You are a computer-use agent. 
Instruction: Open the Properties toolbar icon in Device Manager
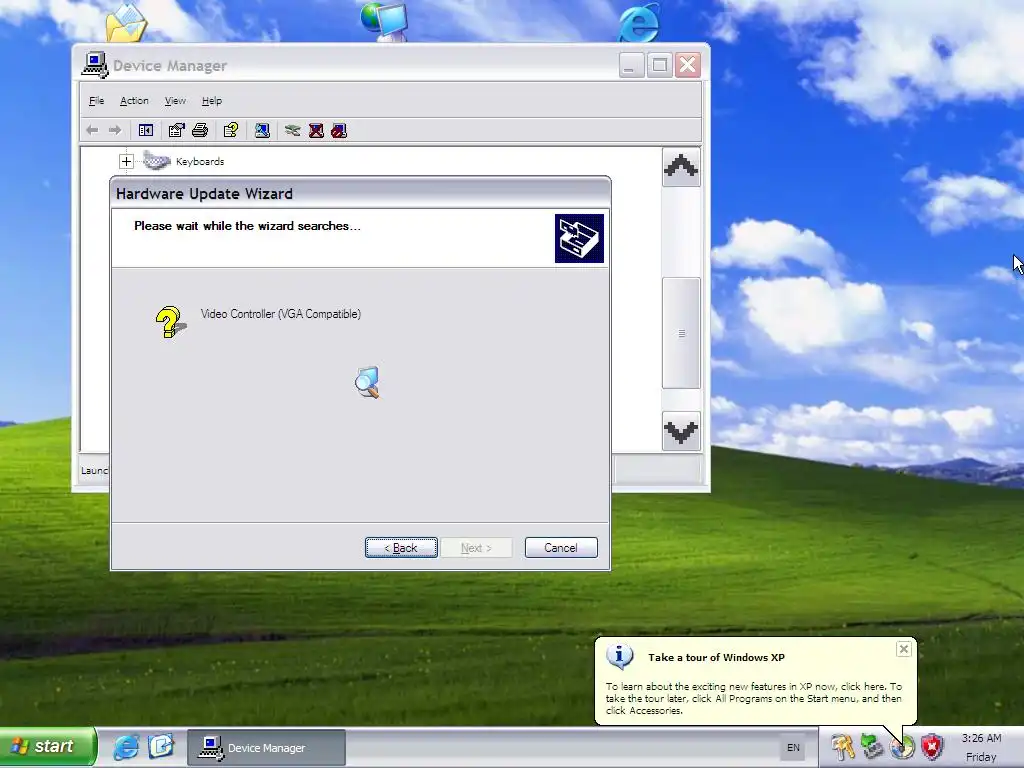[176, 131]
